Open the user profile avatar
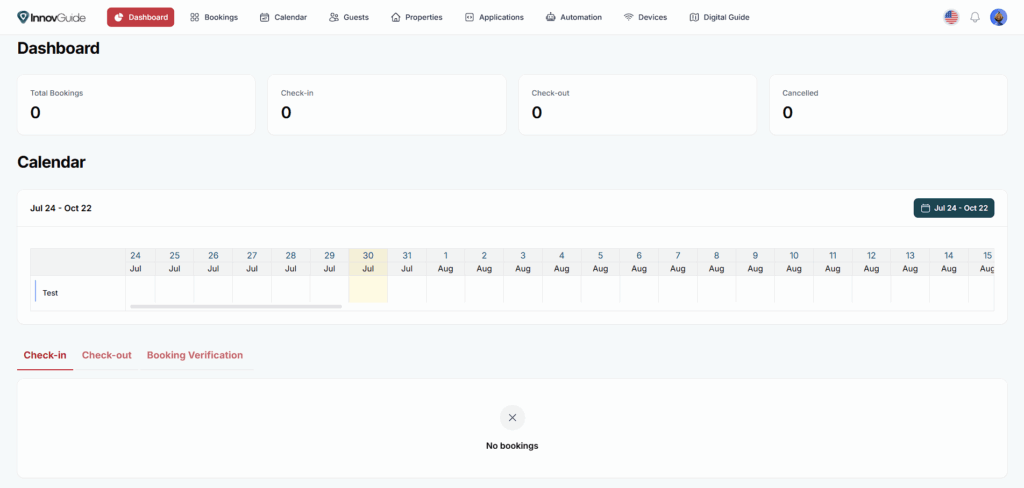 pyautogui.click(x=998, y=17)
